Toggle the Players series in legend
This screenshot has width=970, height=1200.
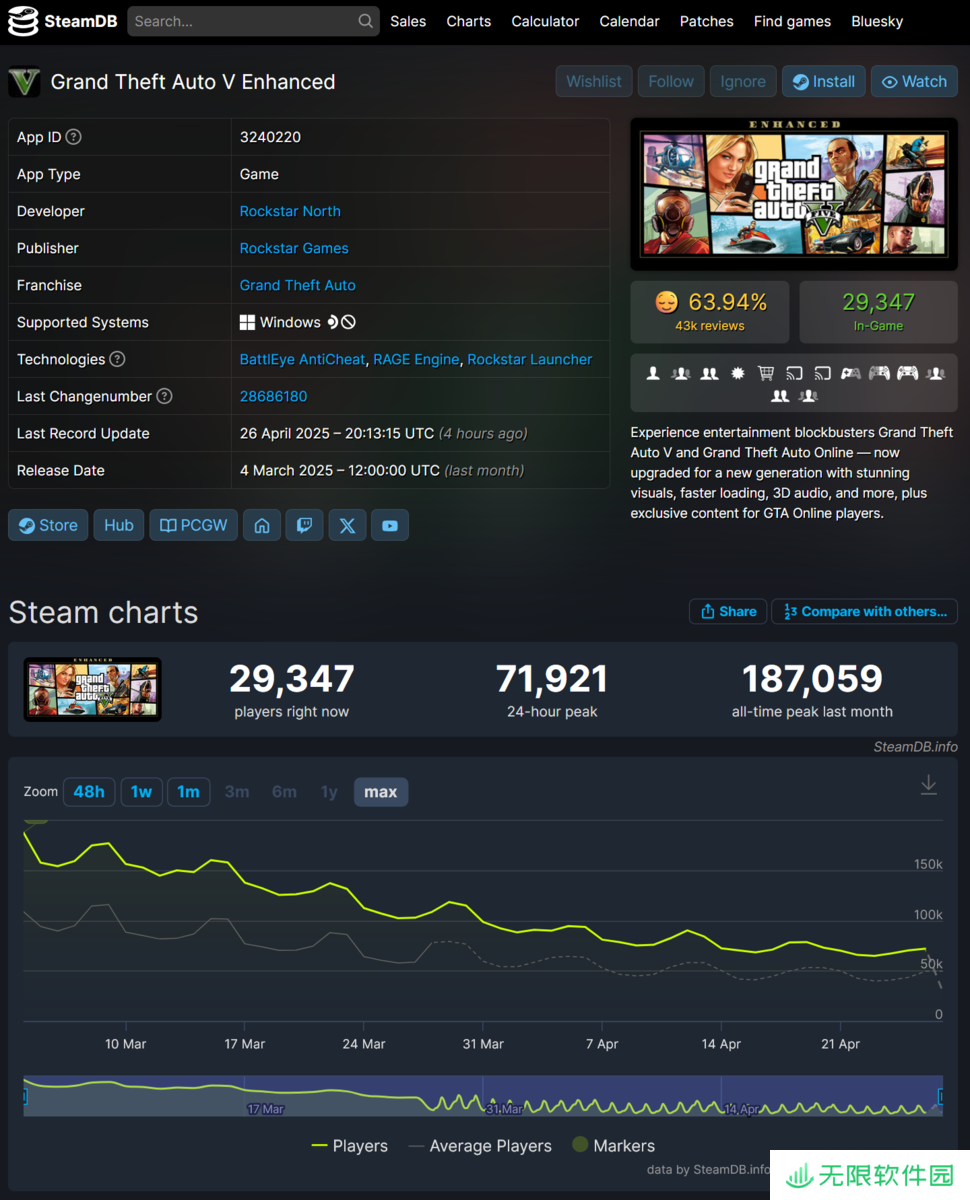(x=349, y=1146)
